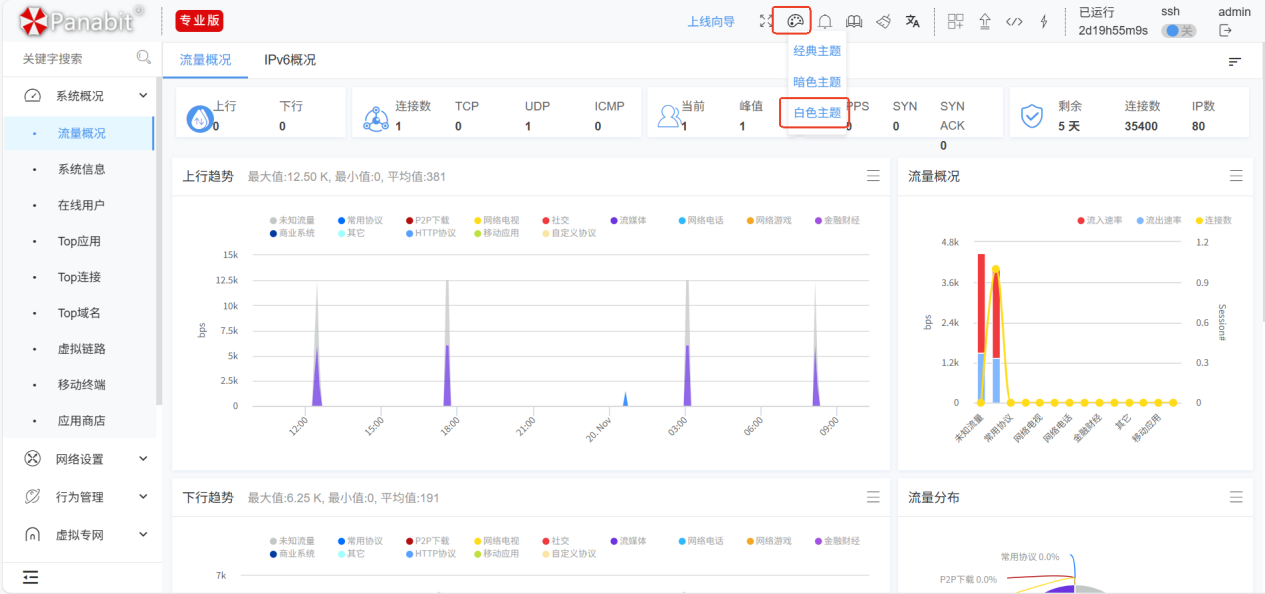This screenshot has width=1265, height=594.
Task: Open the language translation icon
Action: pos(912,21)
